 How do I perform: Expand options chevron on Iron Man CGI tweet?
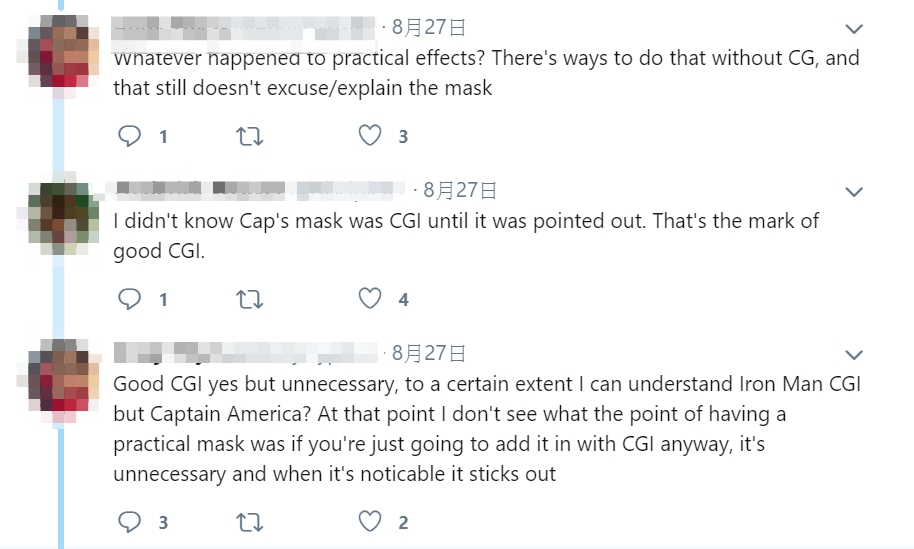coord(854,354)
